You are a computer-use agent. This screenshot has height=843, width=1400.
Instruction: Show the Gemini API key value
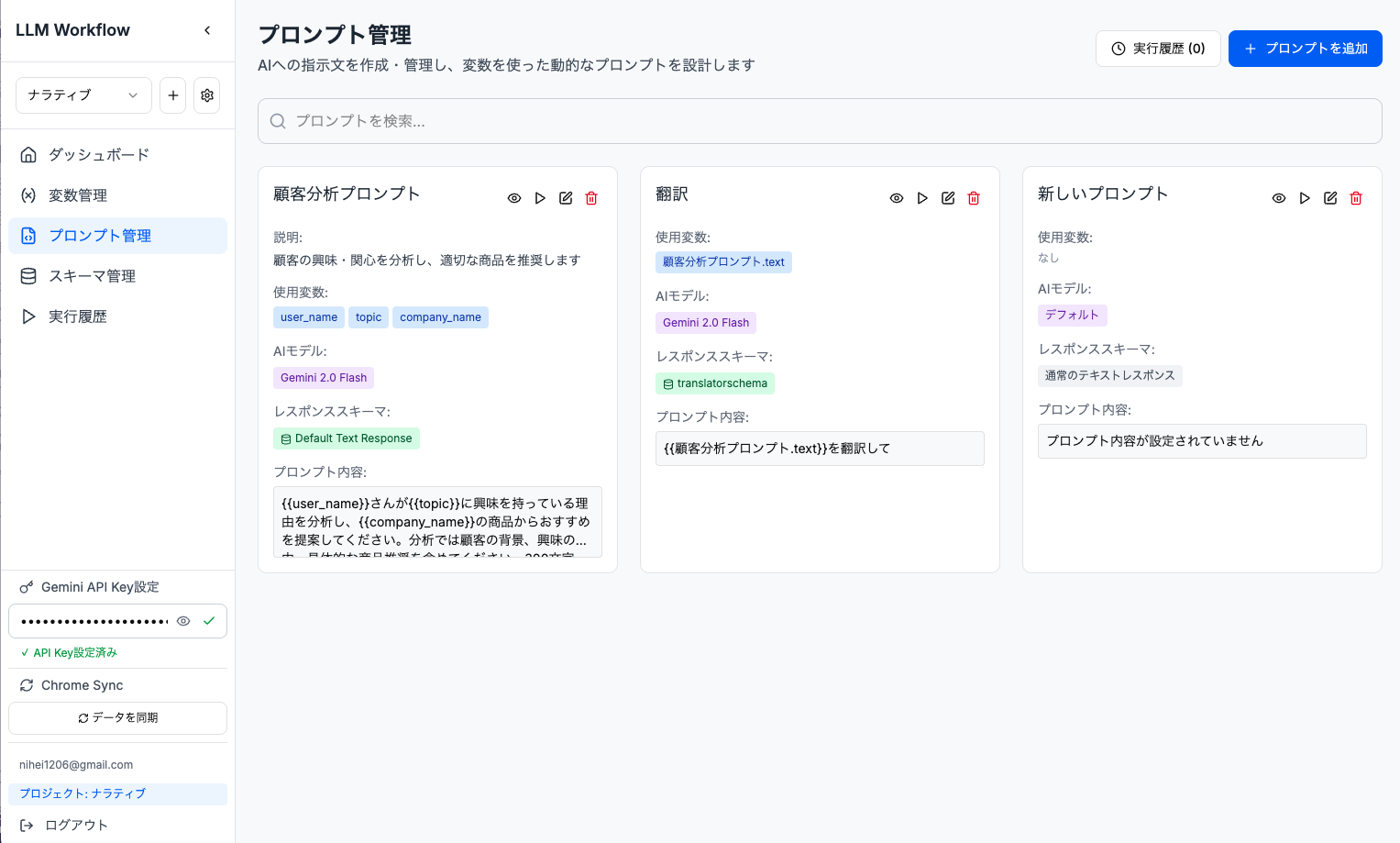click(183, 621)
